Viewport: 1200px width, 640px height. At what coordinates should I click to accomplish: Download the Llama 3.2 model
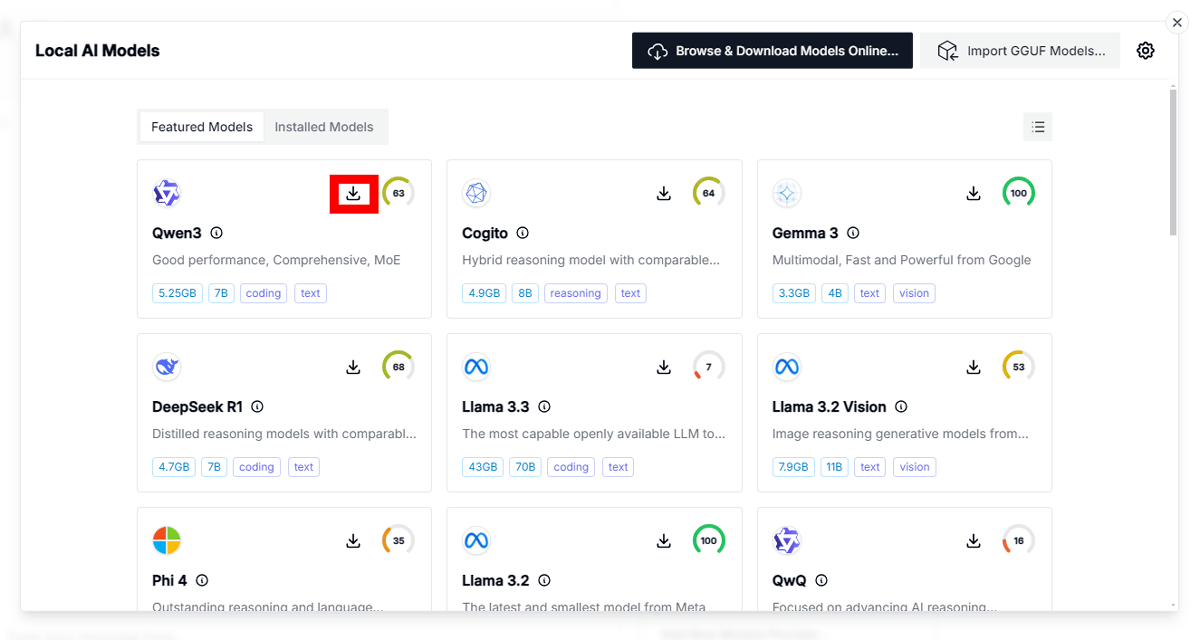click(x=663, y=541)
